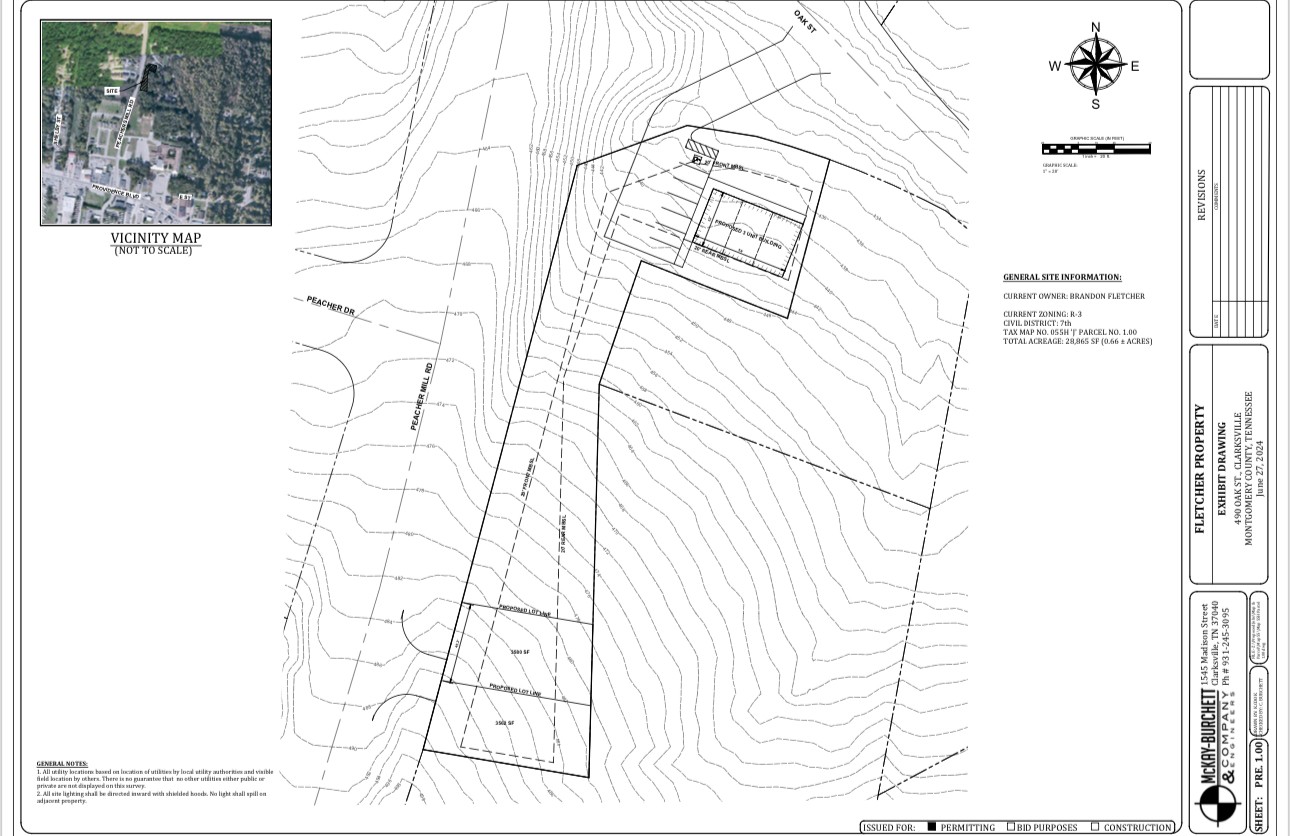Screen dimensions: 1290x836
Task: Click the Peacher Dr street label
Action: click(x=331, y=307)
